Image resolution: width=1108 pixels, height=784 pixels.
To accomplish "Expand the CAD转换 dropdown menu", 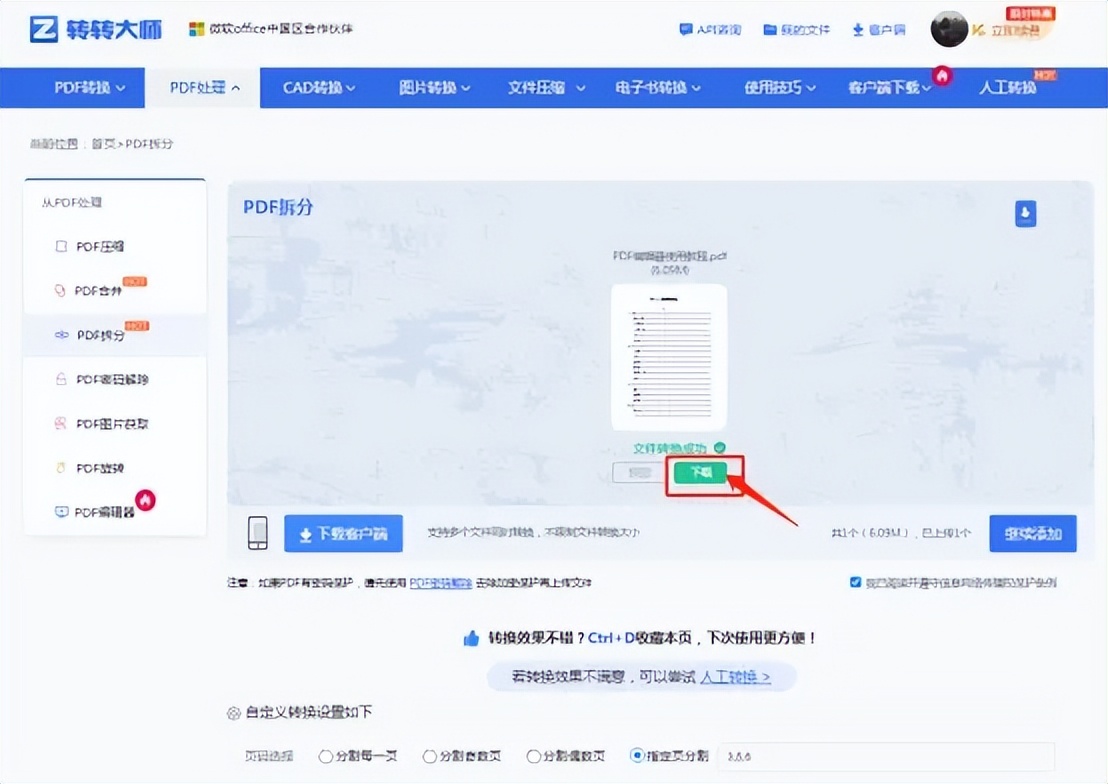I will tap(319, 88).
